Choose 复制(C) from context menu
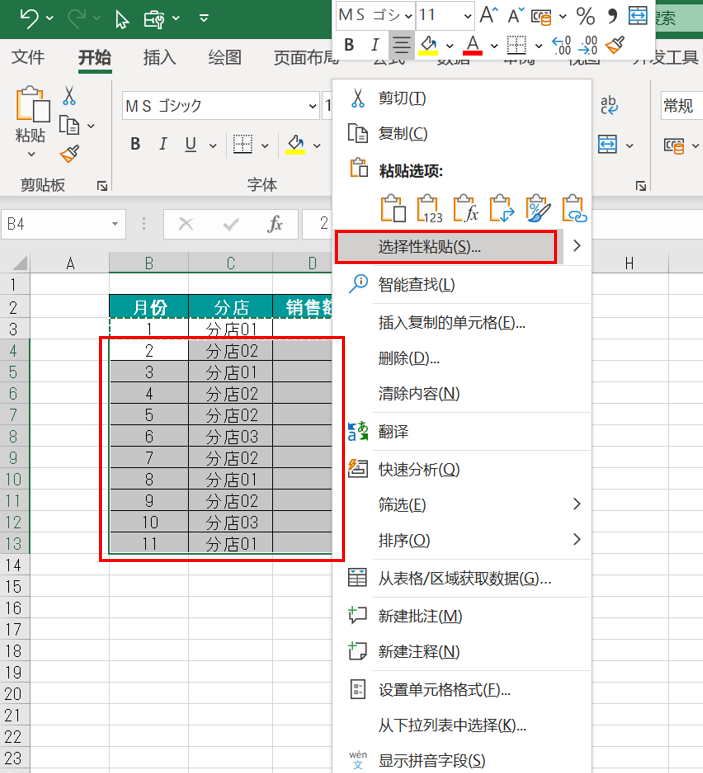Screen dimensions: 703x773 tap(462, 134)
